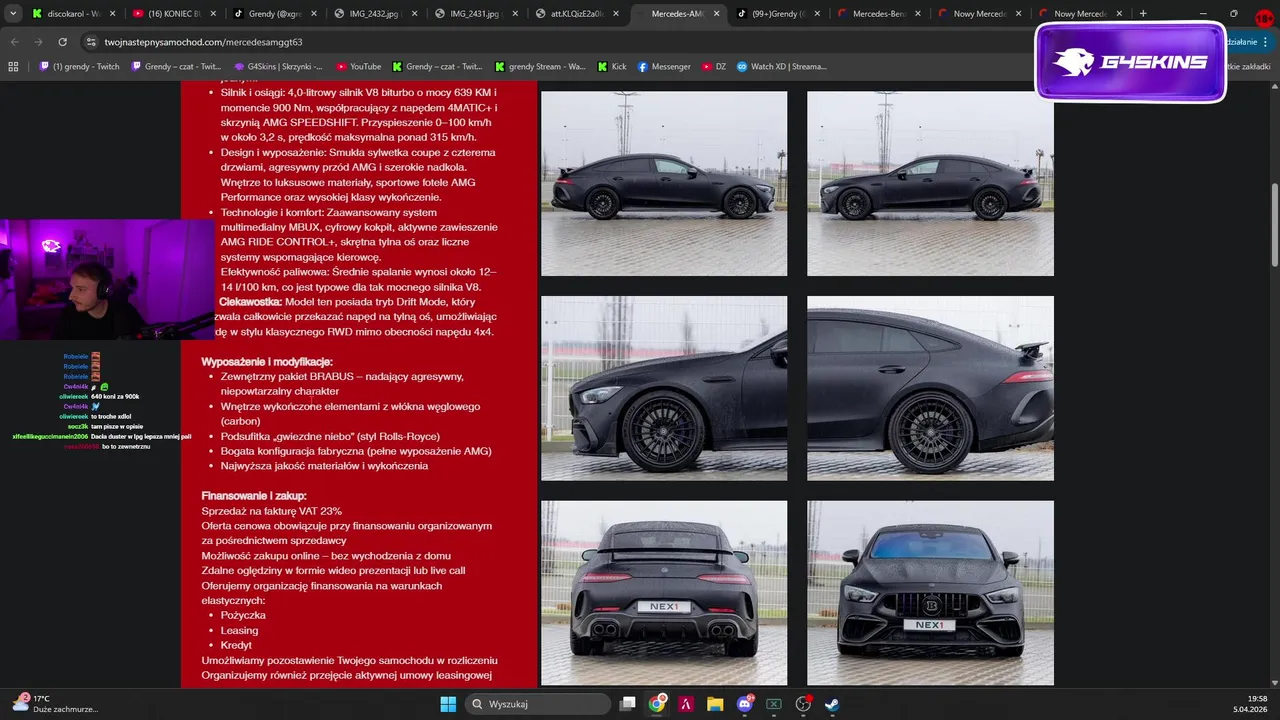
Task: Close the 'discokarol' tab
Action: [111, 14]
